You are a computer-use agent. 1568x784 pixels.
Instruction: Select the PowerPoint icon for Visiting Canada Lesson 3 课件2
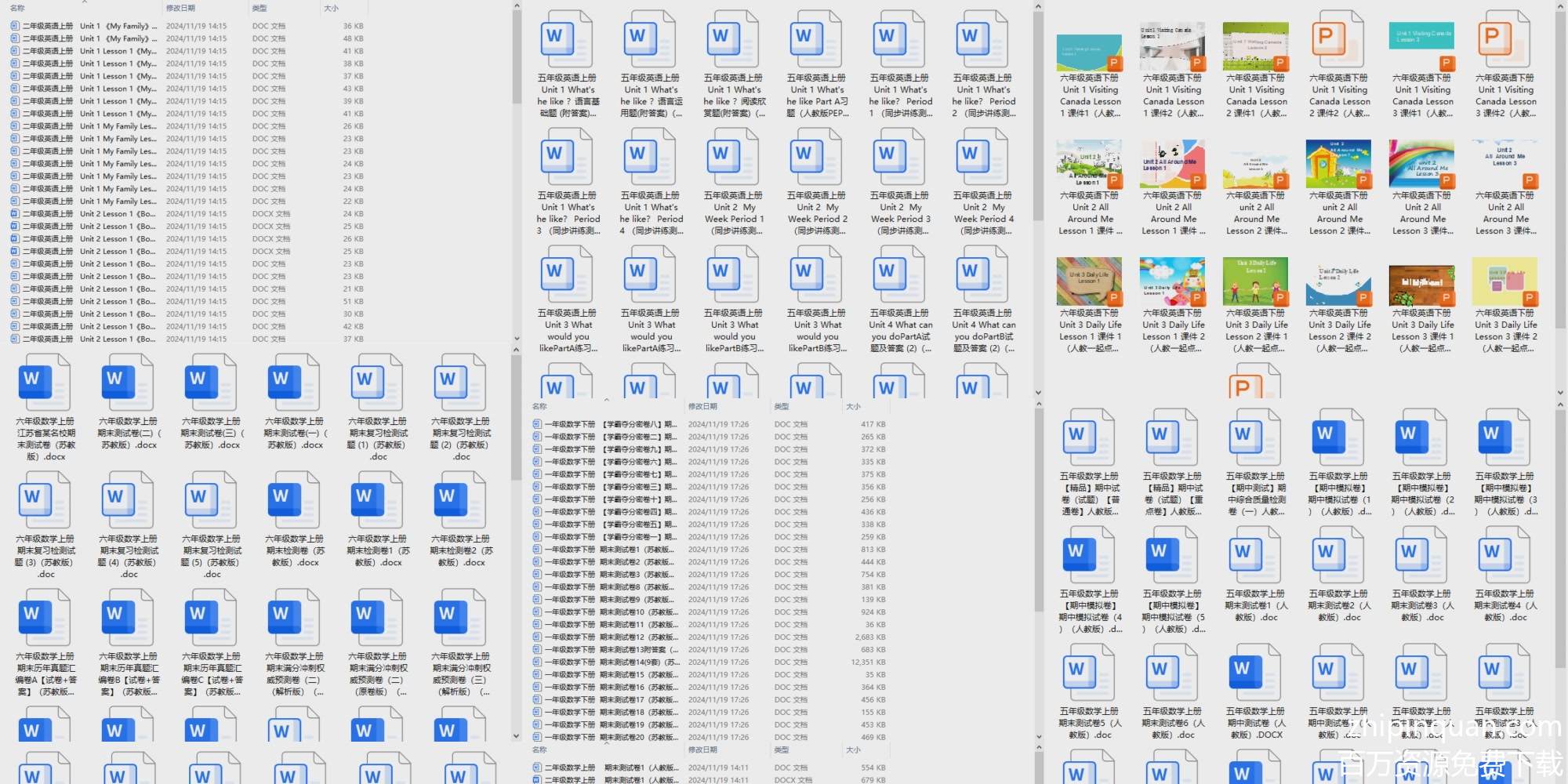(1505, 38)
